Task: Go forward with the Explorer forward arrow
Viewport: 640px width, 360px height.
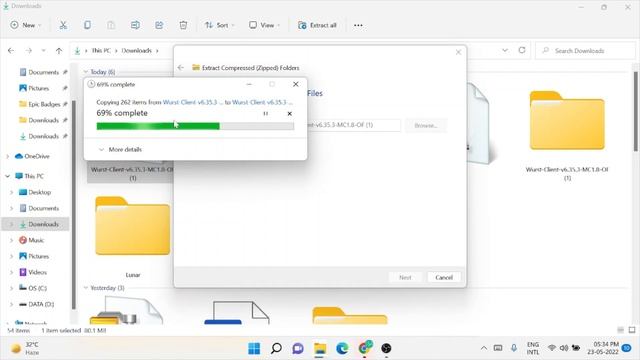Action: [x=29, y=51]
